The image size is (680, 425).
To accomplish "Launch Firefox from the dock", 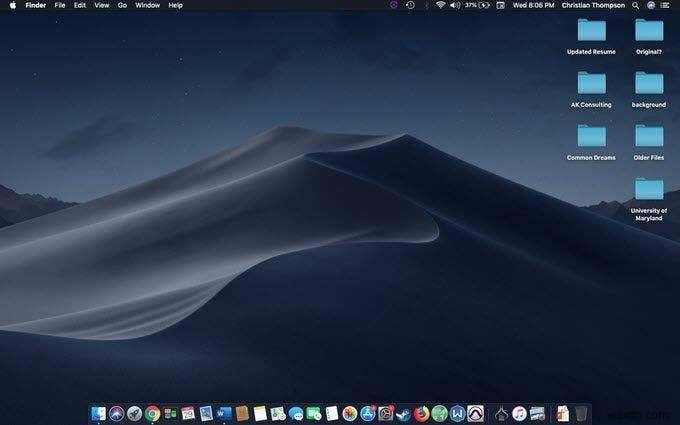I will [x=421, y=414].
